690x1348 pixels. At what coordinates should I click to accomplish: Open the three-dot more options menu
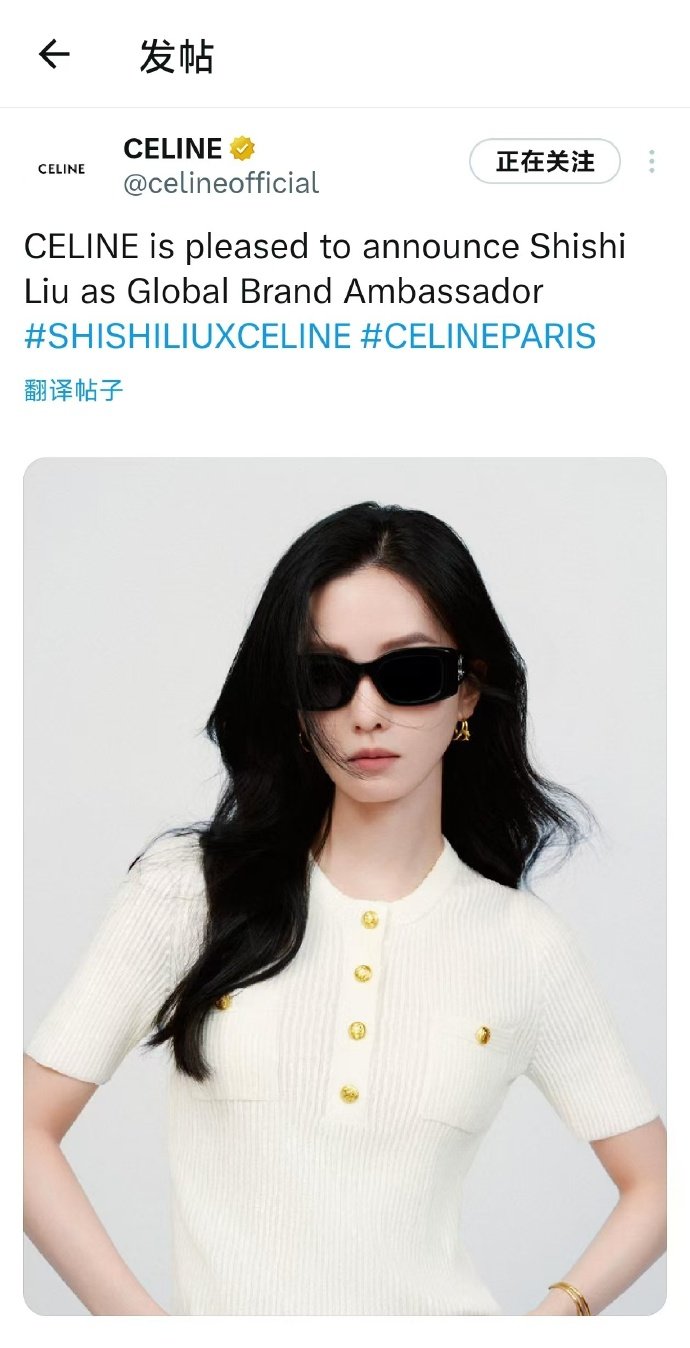[x=652, y=161]
